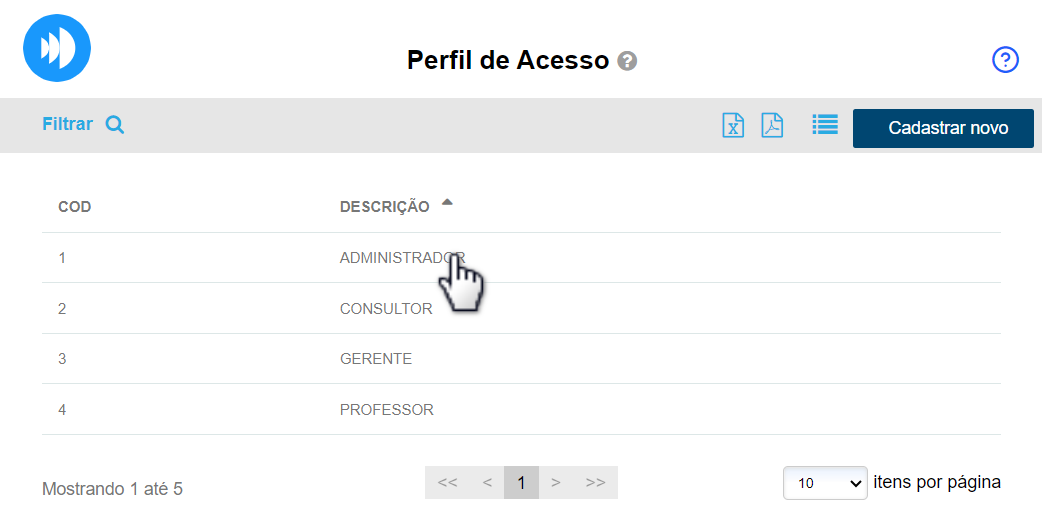Open the items per page dropdown
This screenshot has height=523, width=1042.
(825, 482)
